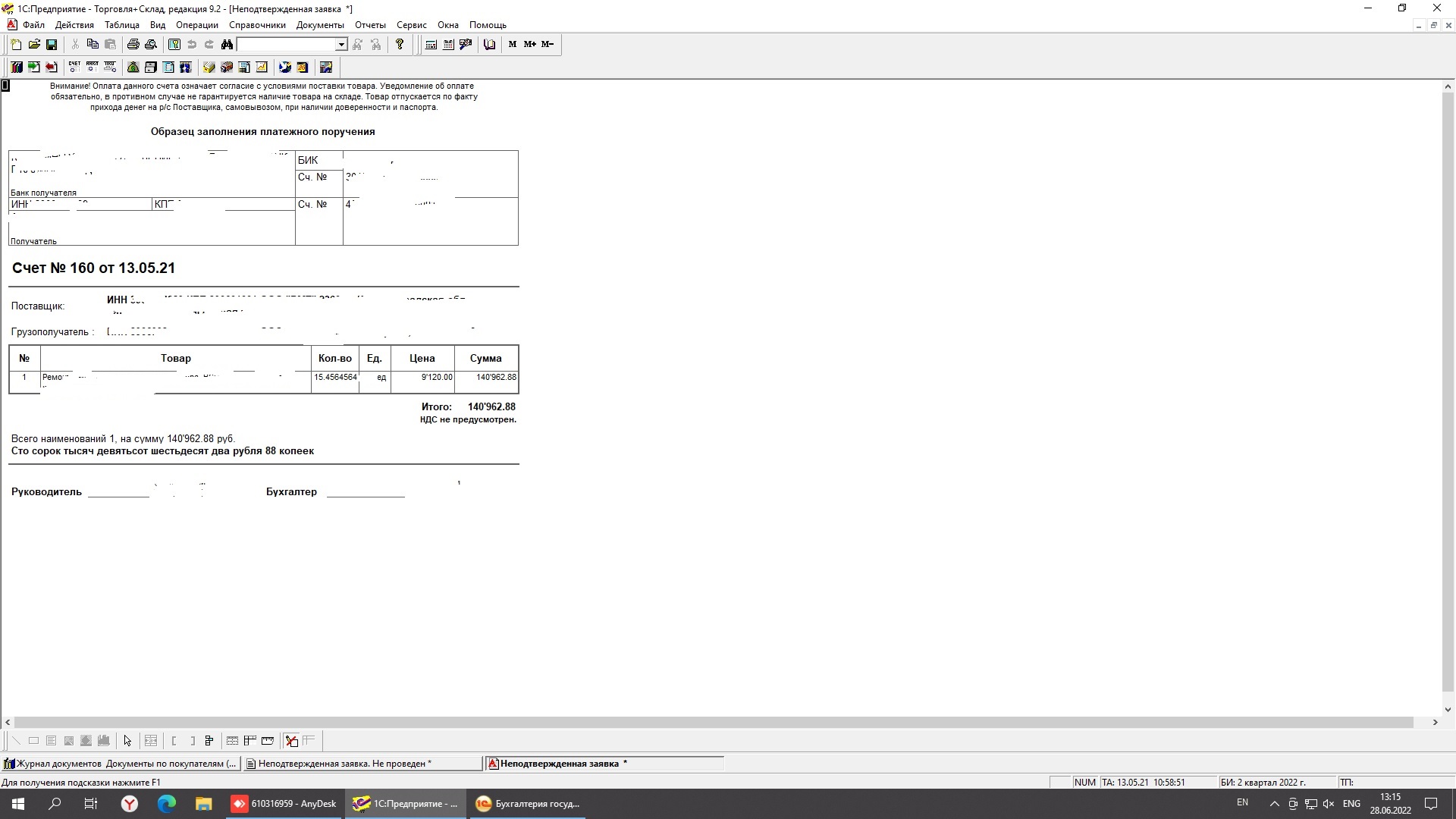
Task: Open AnyDesk from the taskbar
Action: (x=285, y=804)
